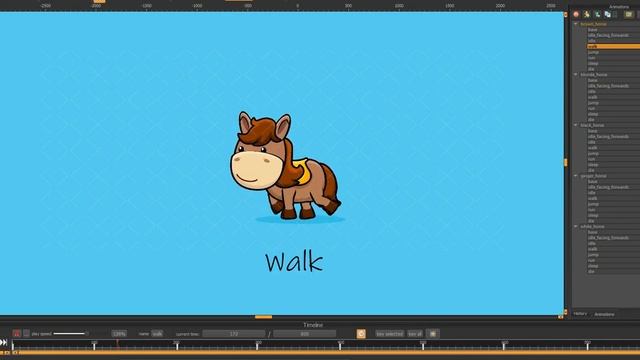The image size is (640, 360).
Task: Click the gray icon beside the red timeline icon
Action: pyautogui.click(x=26, y=333)
